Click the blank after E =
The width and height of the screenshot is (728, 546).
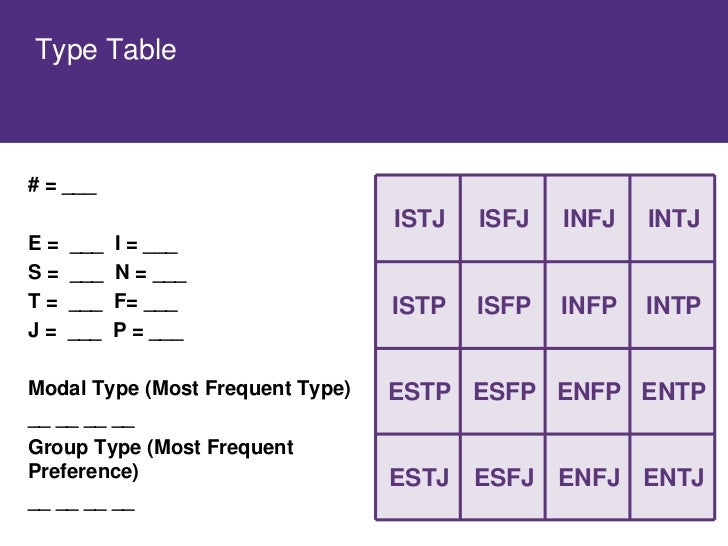[87, 251]
